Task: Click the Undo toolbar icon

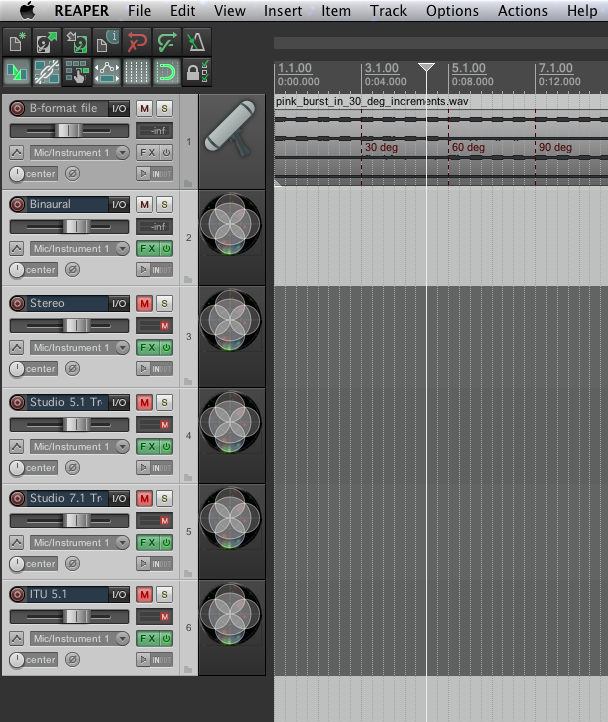Action: point(136,42)
